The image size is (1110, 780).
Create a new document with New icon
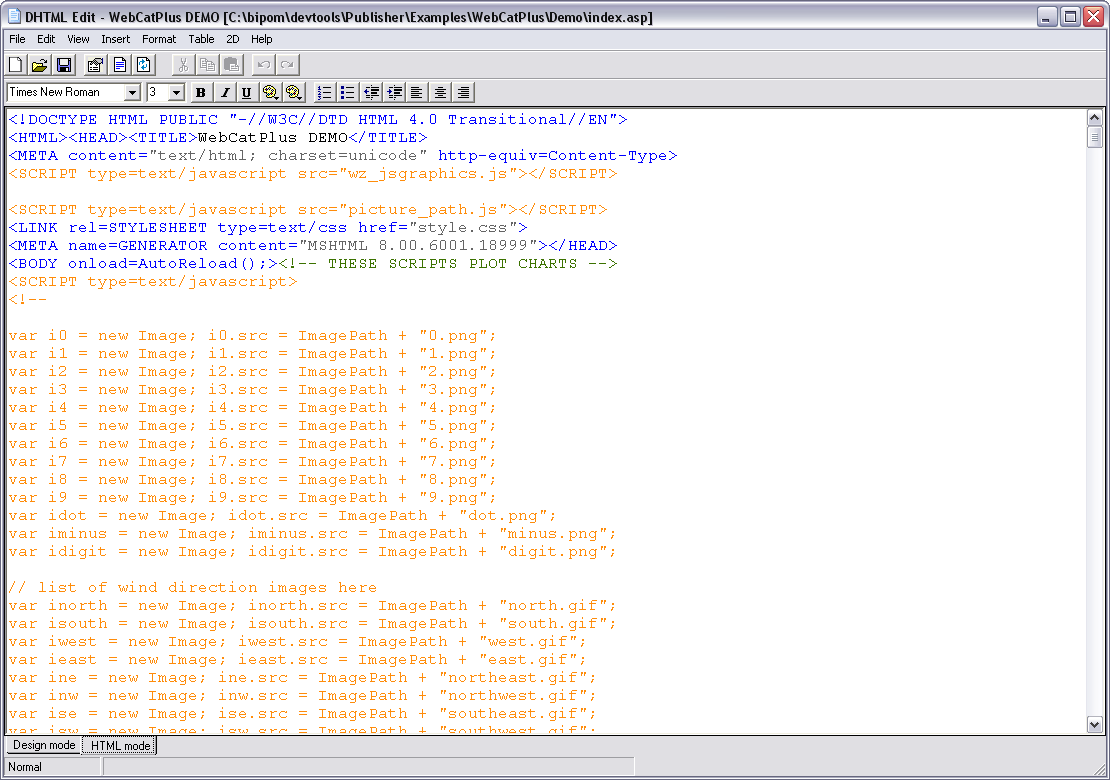point(16,65)
